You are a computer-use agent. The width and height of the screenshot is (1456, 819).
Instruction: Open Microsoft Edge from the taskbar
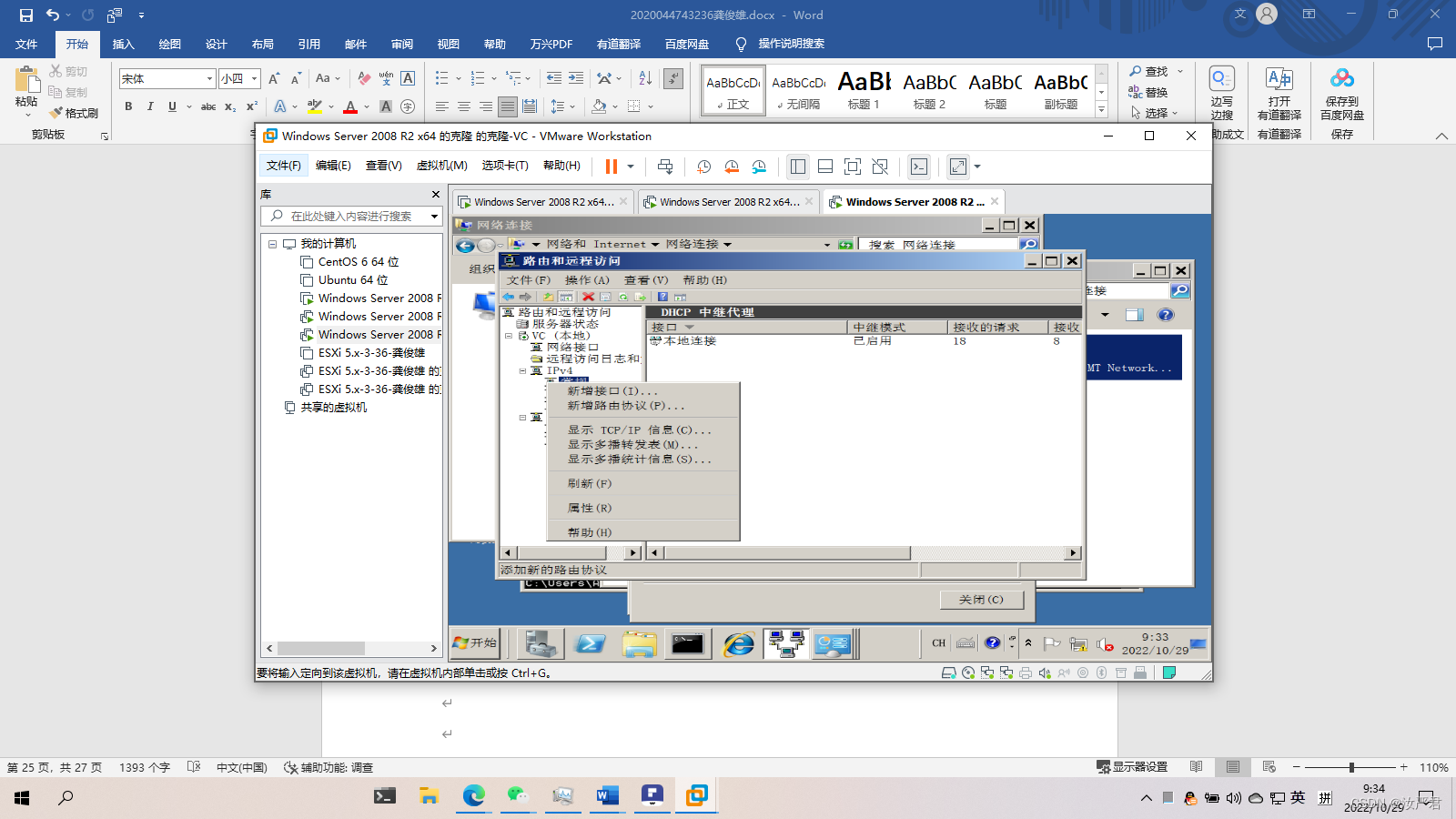tap(473, 796)
